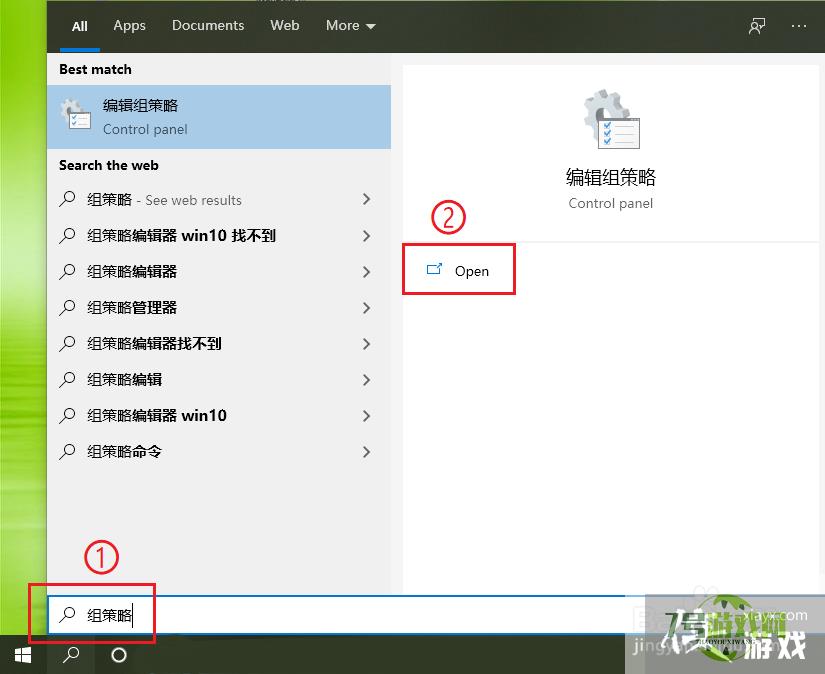Expand the More filter dropdown
This screenshot has width=825, height=674.
coord(350,25)
